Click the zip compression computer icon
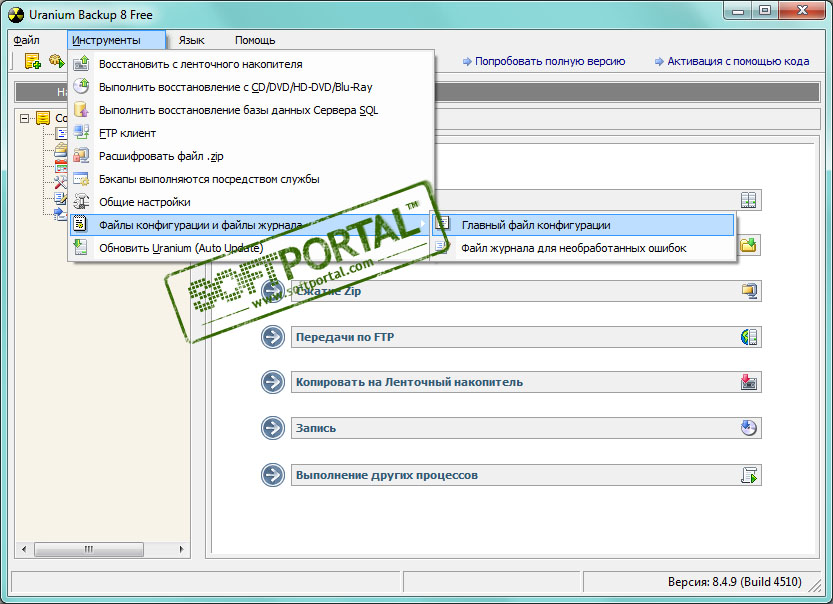 coord(749,291)
